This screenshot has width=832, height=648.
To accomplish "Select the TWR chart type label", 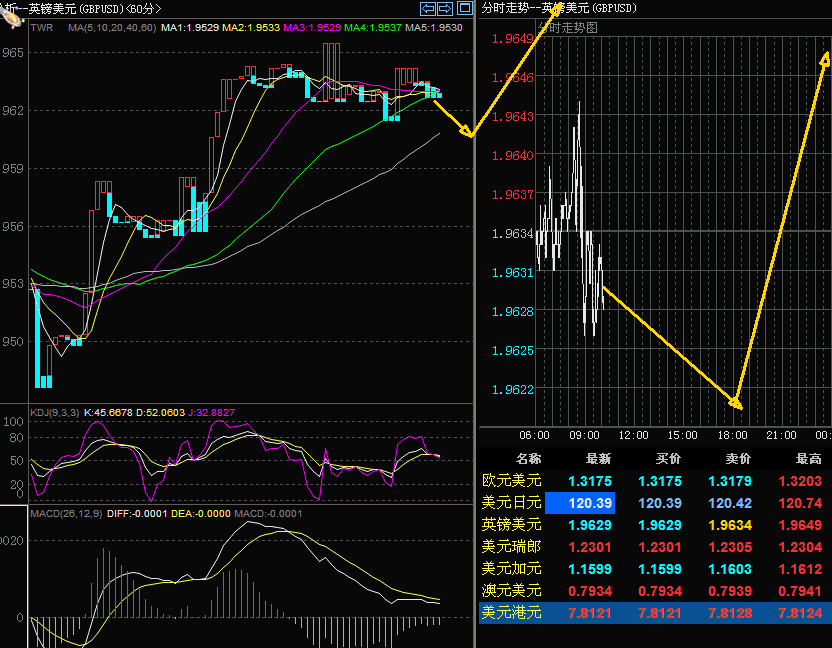I will click(x=42, y=27).
